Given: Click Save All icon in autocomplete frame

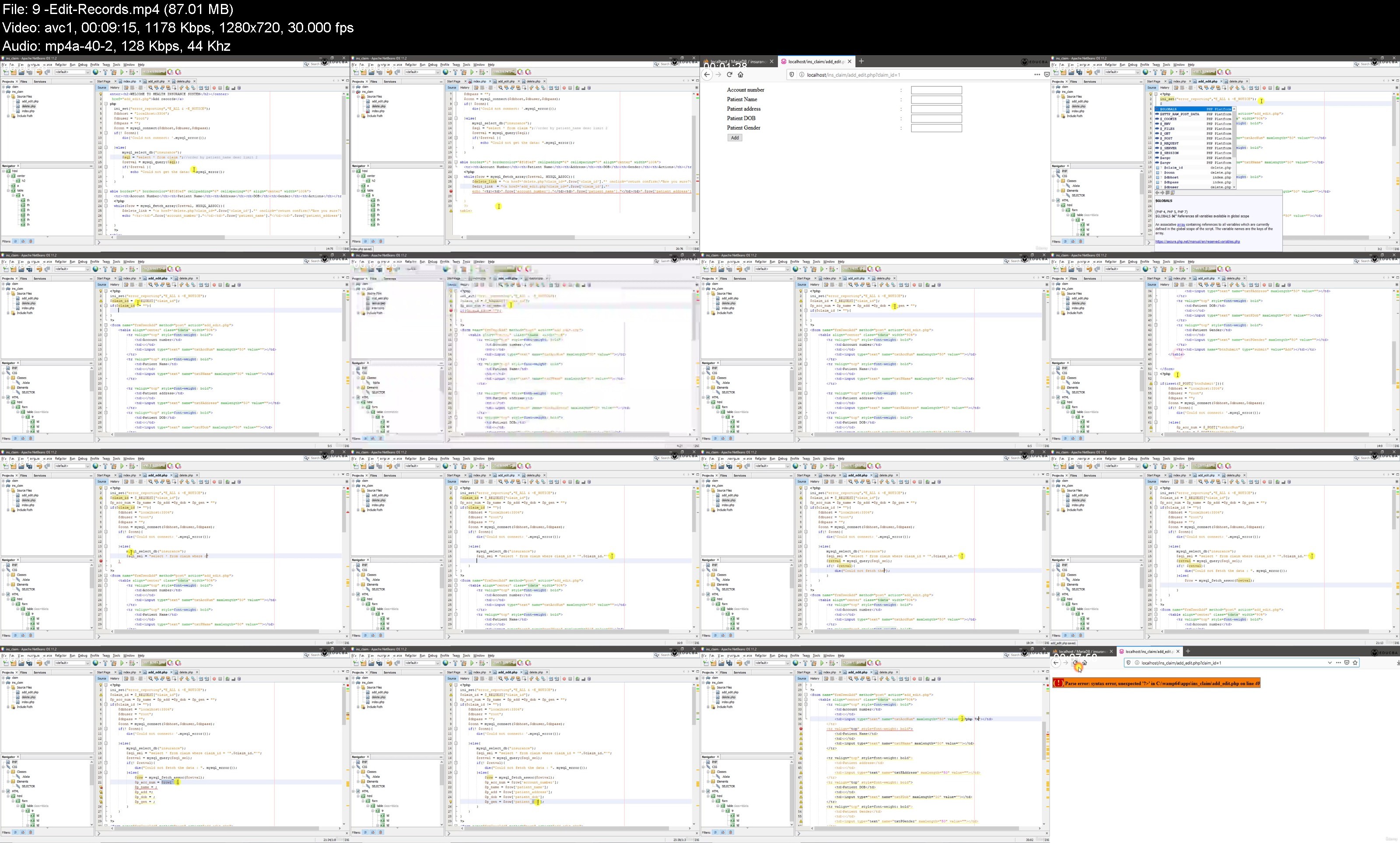Looking at the screenshot, I should 1079,72.
